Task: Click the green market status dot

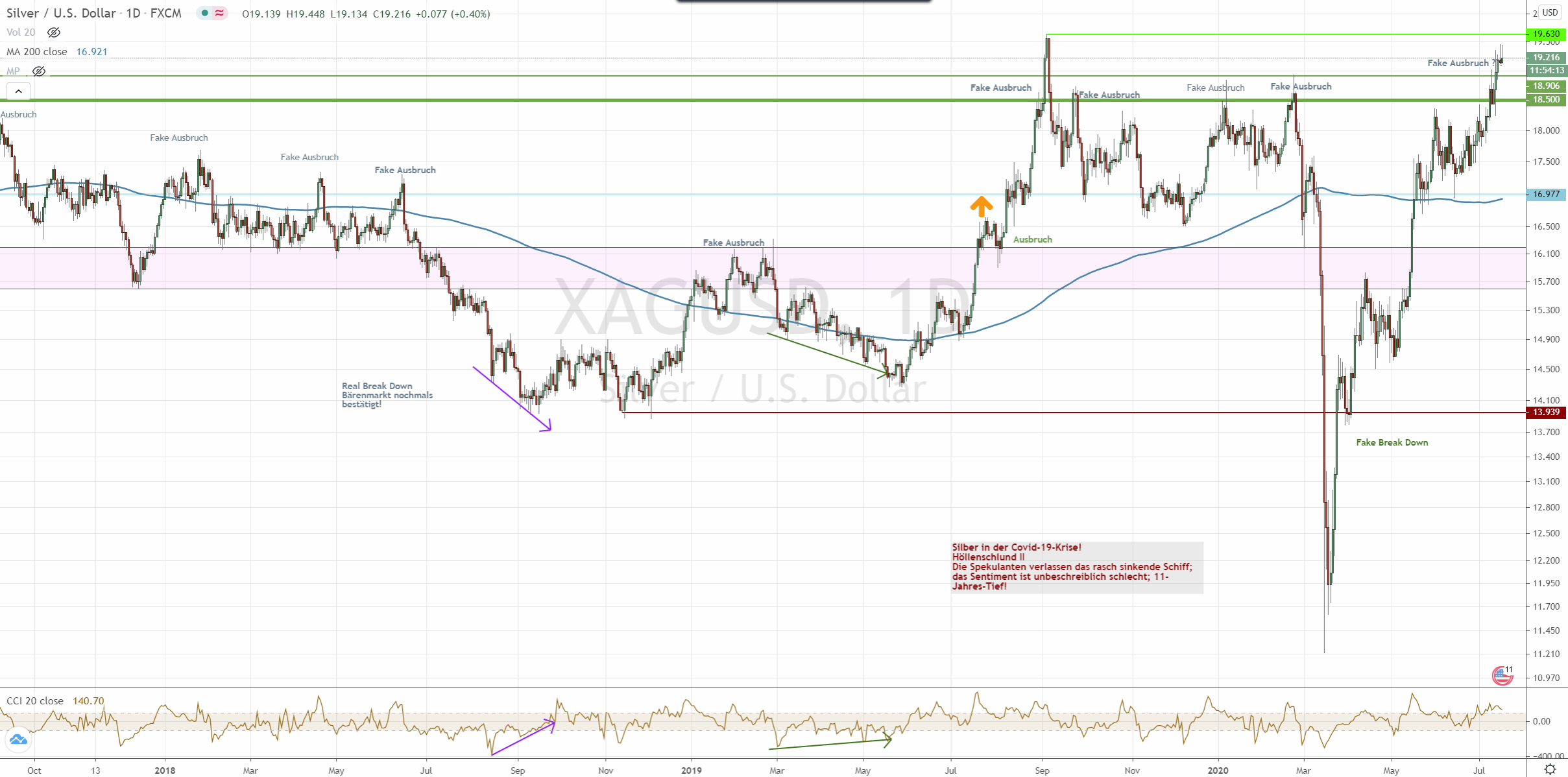Action: coord(205,13)
